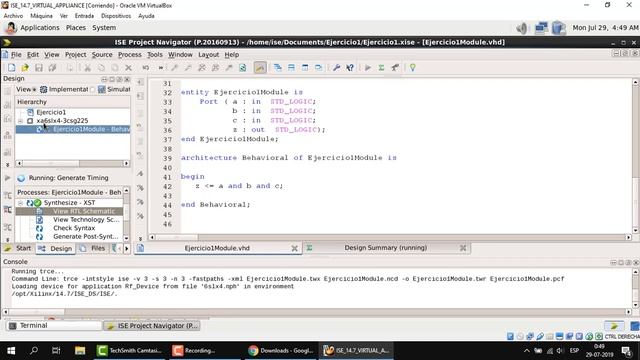The width and height of the screenshot is (640, 360).
Task: Click the Run process play icon
Action: tap(368, 68)
